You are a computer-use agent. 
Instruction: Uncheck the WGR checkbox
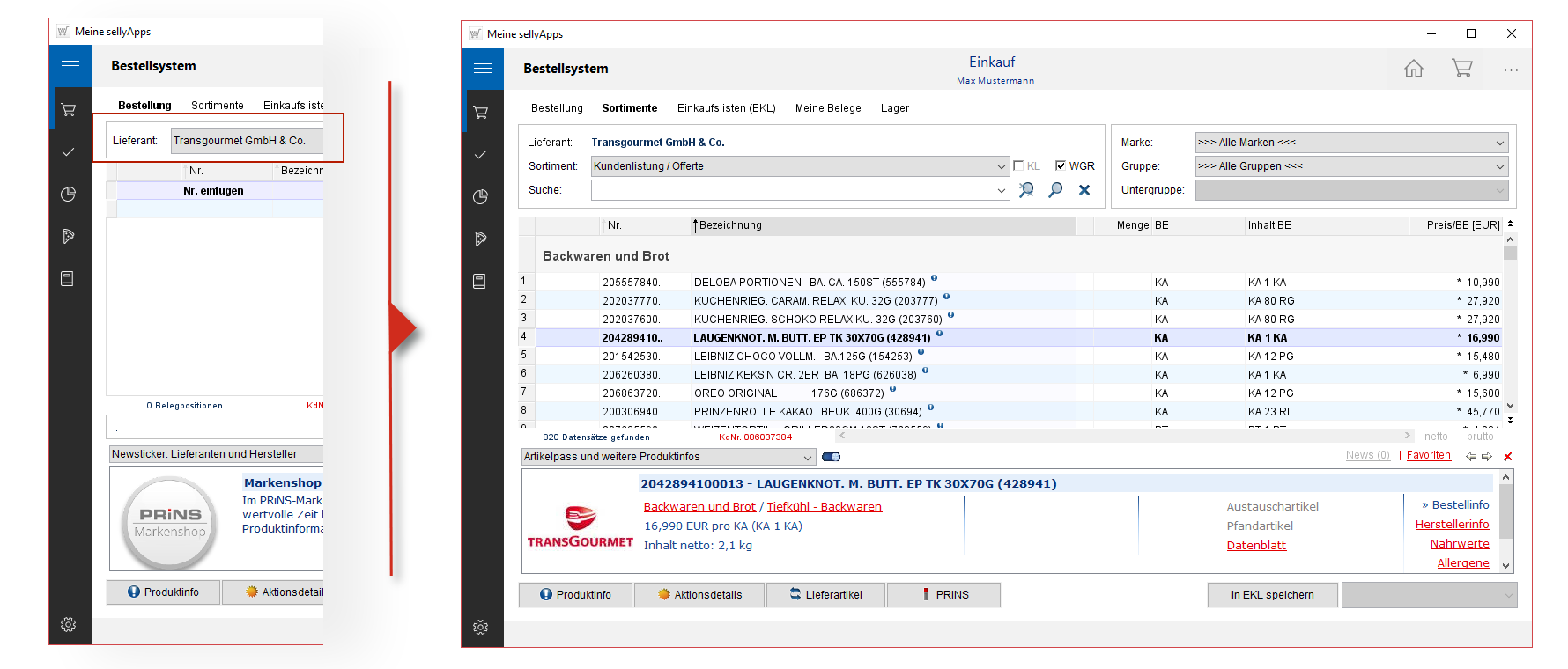point(1061,165)
